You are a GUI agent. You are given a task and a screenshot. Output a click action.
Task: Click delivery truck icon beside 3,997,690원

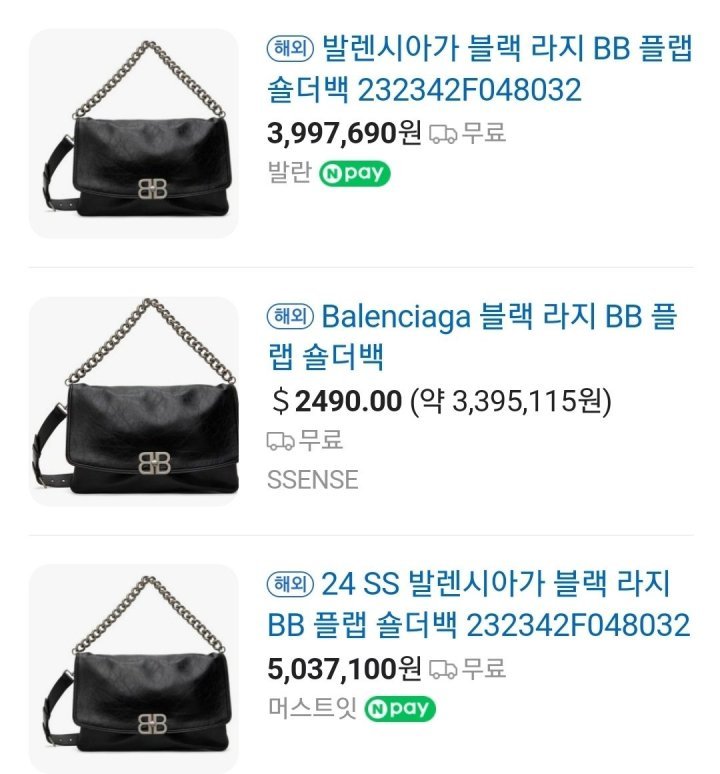443,134
